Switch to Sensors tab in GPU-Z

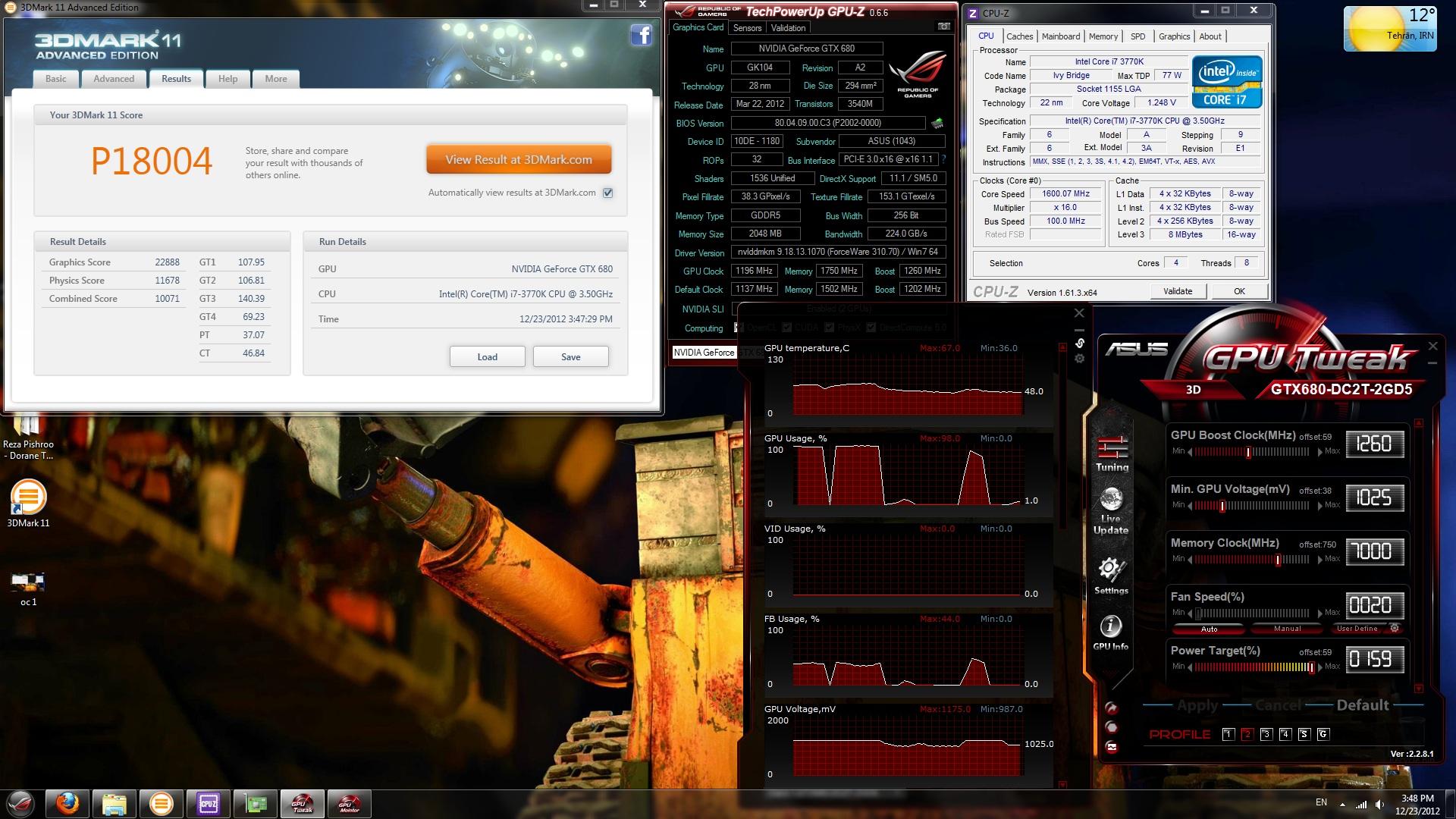pyautogui.click(x=747, y=28)
